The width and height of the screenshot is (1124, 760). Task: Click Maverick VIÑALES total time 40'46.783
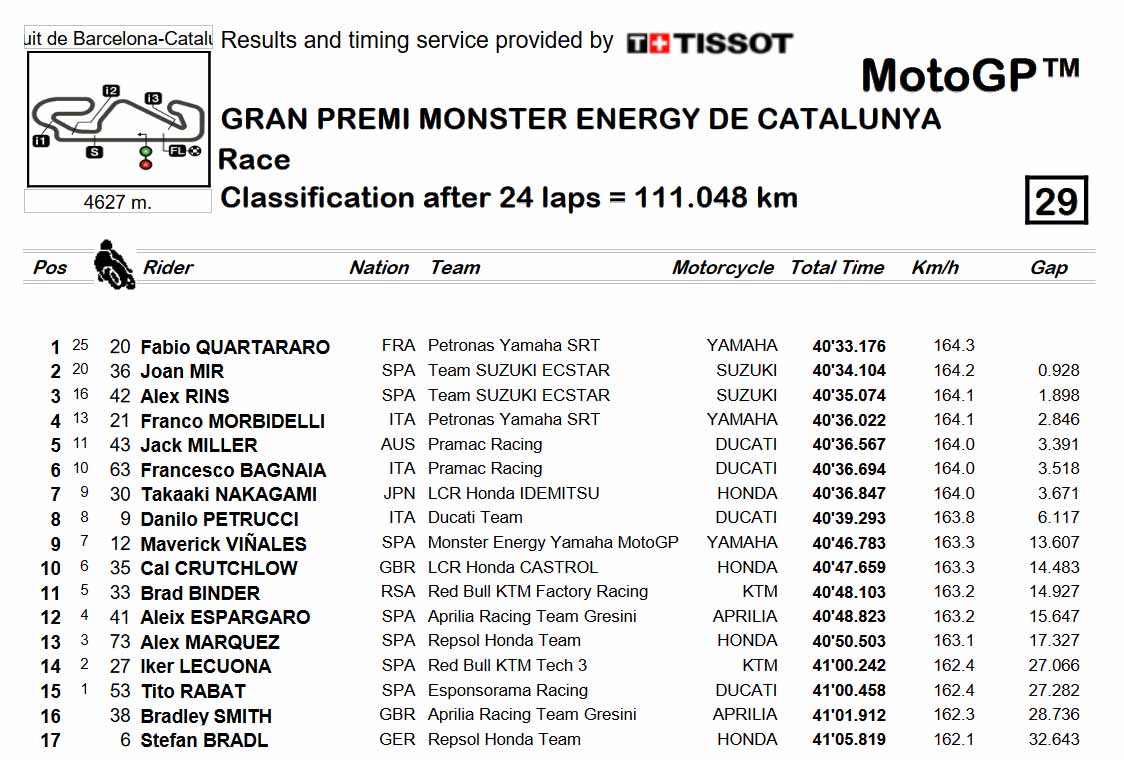coord(849,543)
